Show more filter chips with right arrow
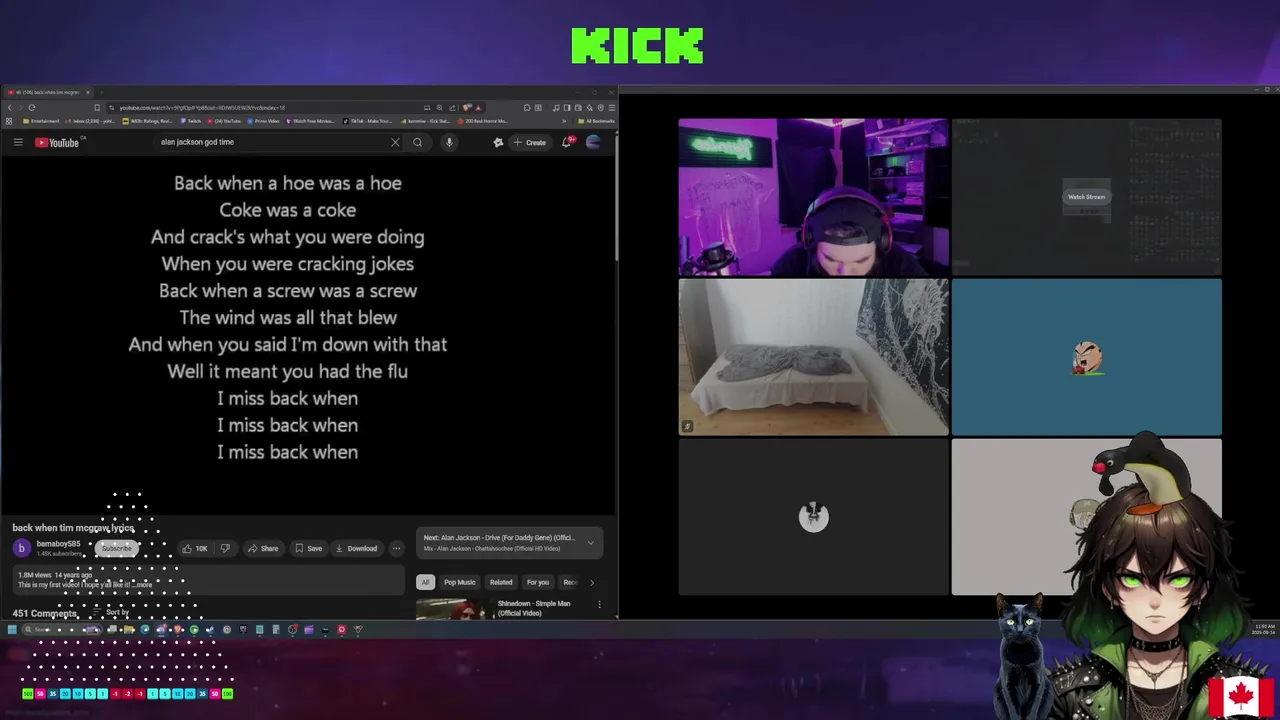Screen dimensions: 1280x720 (591, 582)
